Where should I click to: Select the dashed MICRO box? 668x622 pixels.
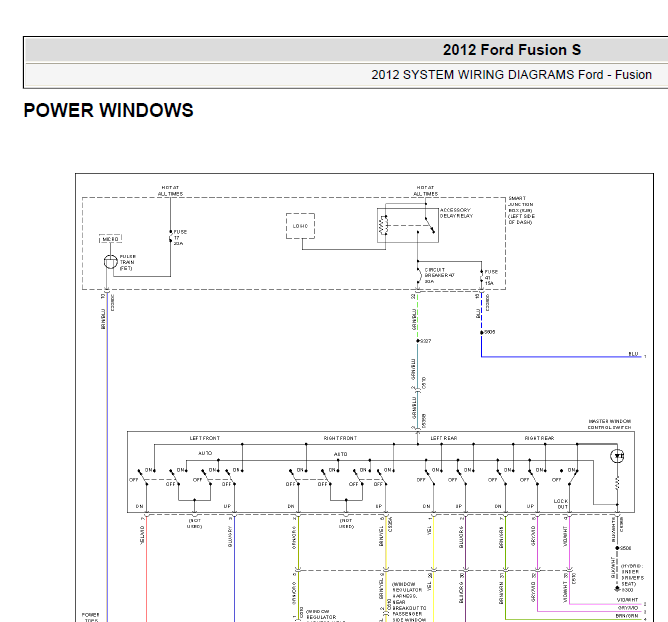[x=110, y=239]
